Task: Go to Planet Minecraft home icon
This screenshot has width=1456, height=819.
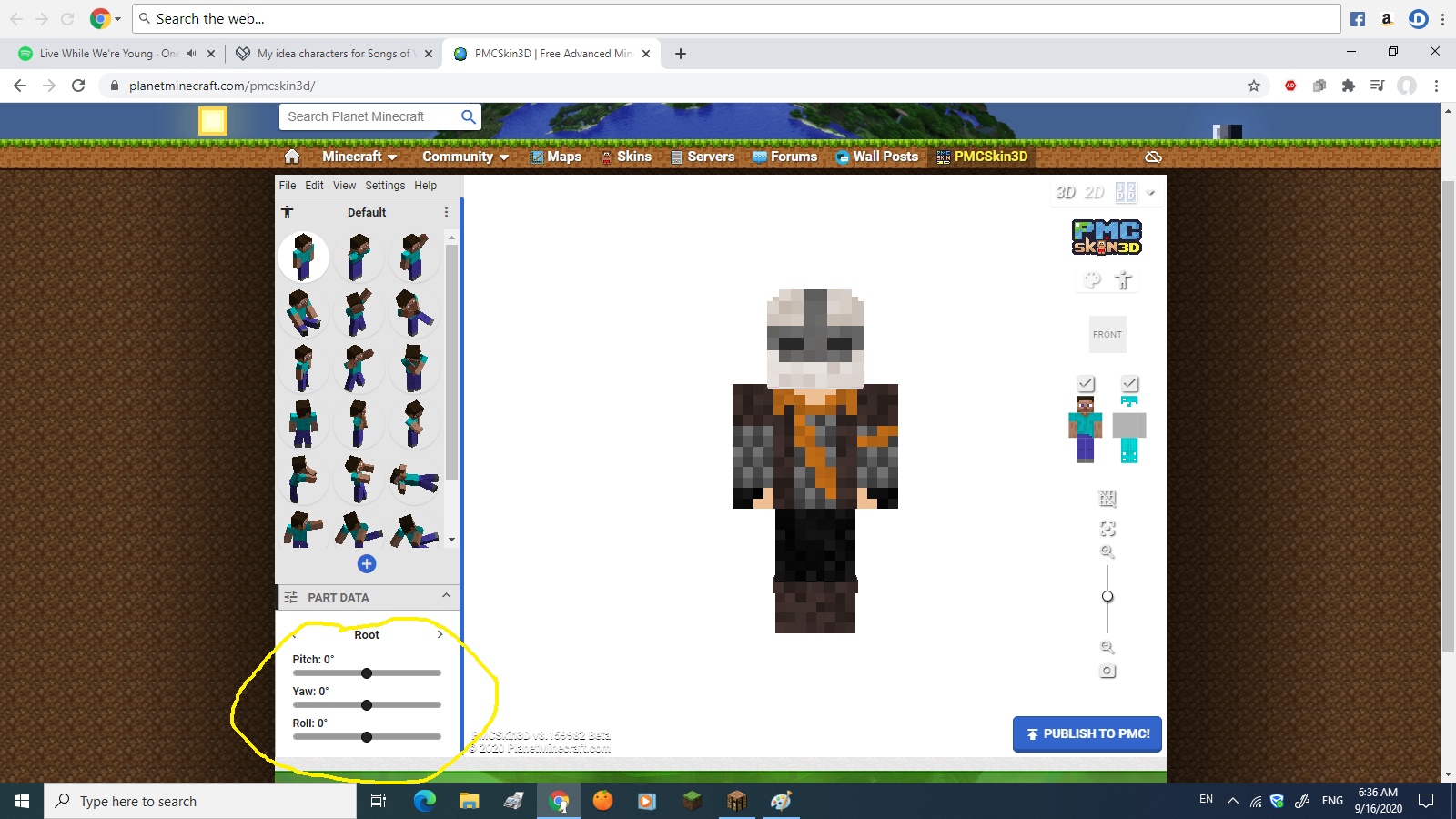Action: point(292,157)
